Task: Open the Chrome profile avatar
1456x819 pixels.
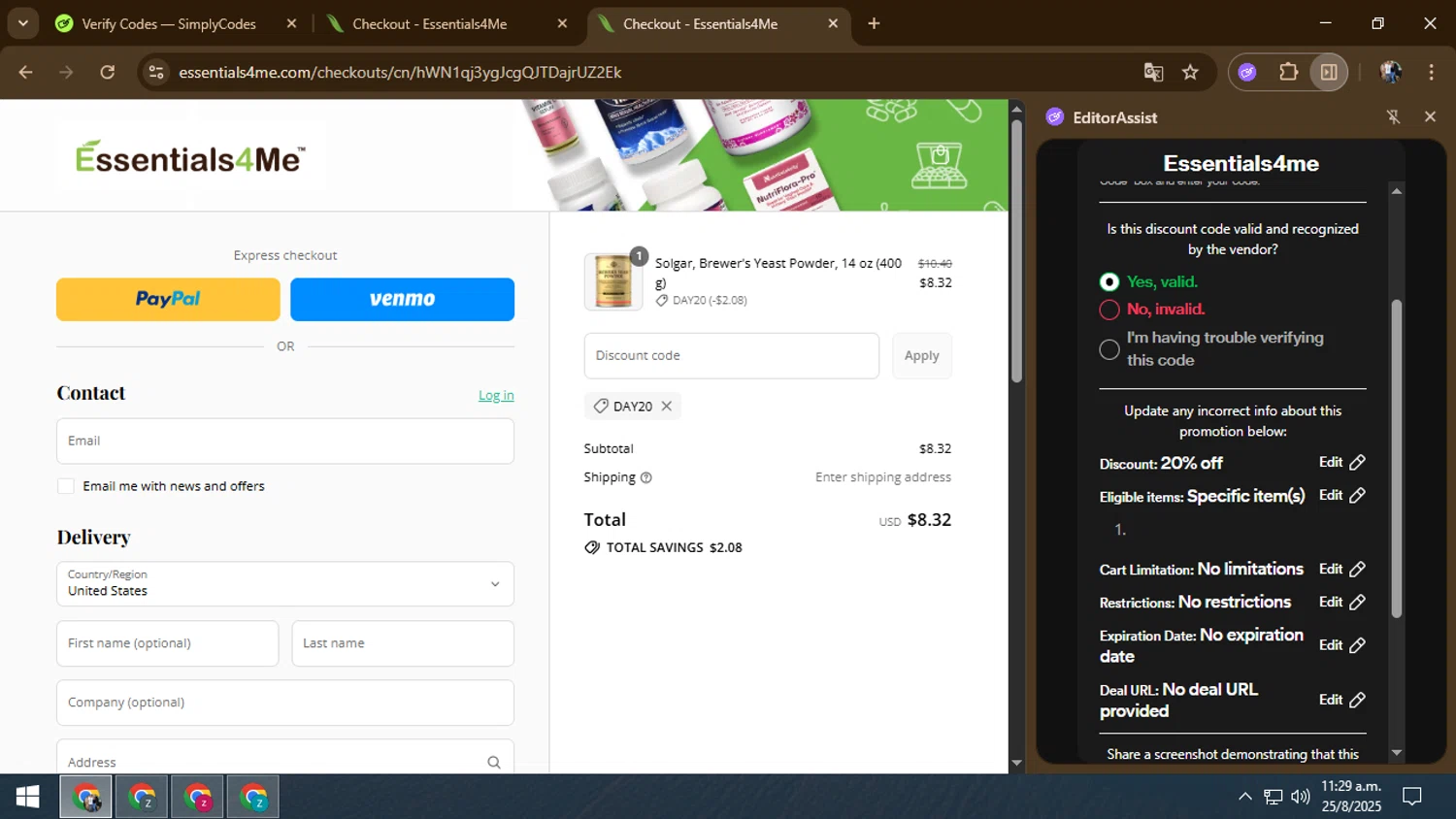Action: tap(1390, 72)
